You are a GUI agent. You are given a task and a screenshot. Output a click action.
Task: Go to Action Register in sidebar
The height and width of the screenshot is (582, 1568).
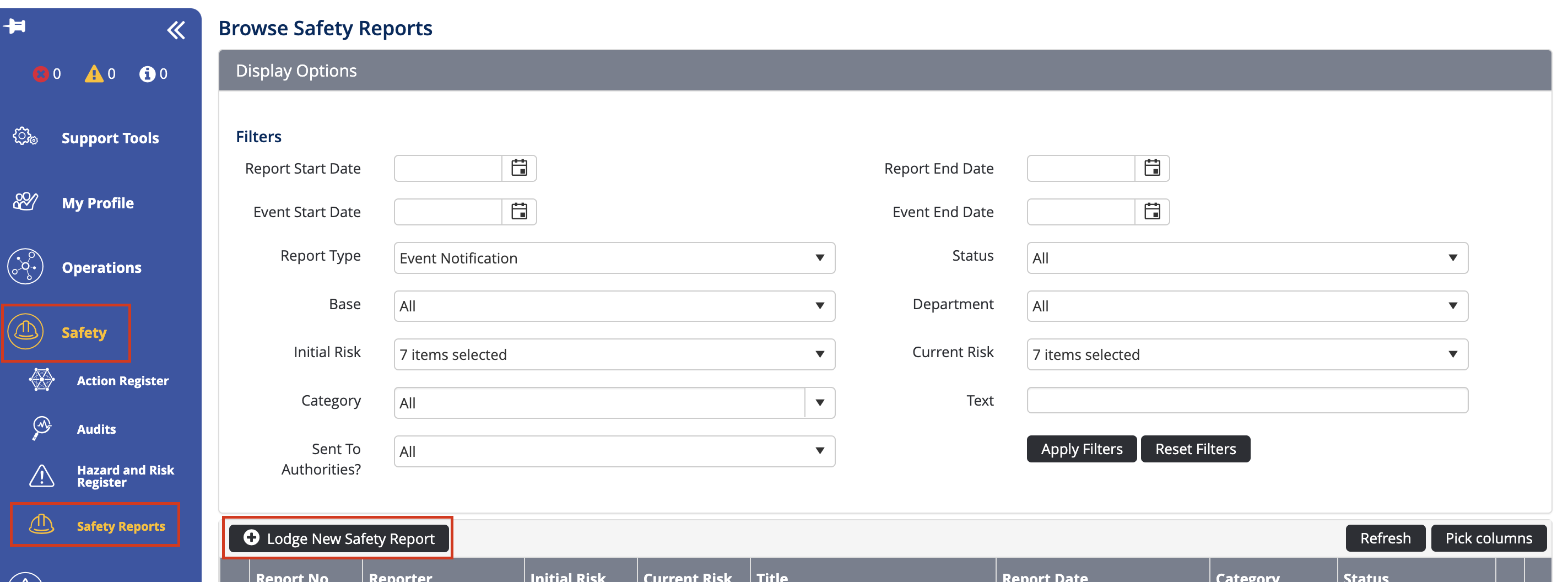[122, 381]
